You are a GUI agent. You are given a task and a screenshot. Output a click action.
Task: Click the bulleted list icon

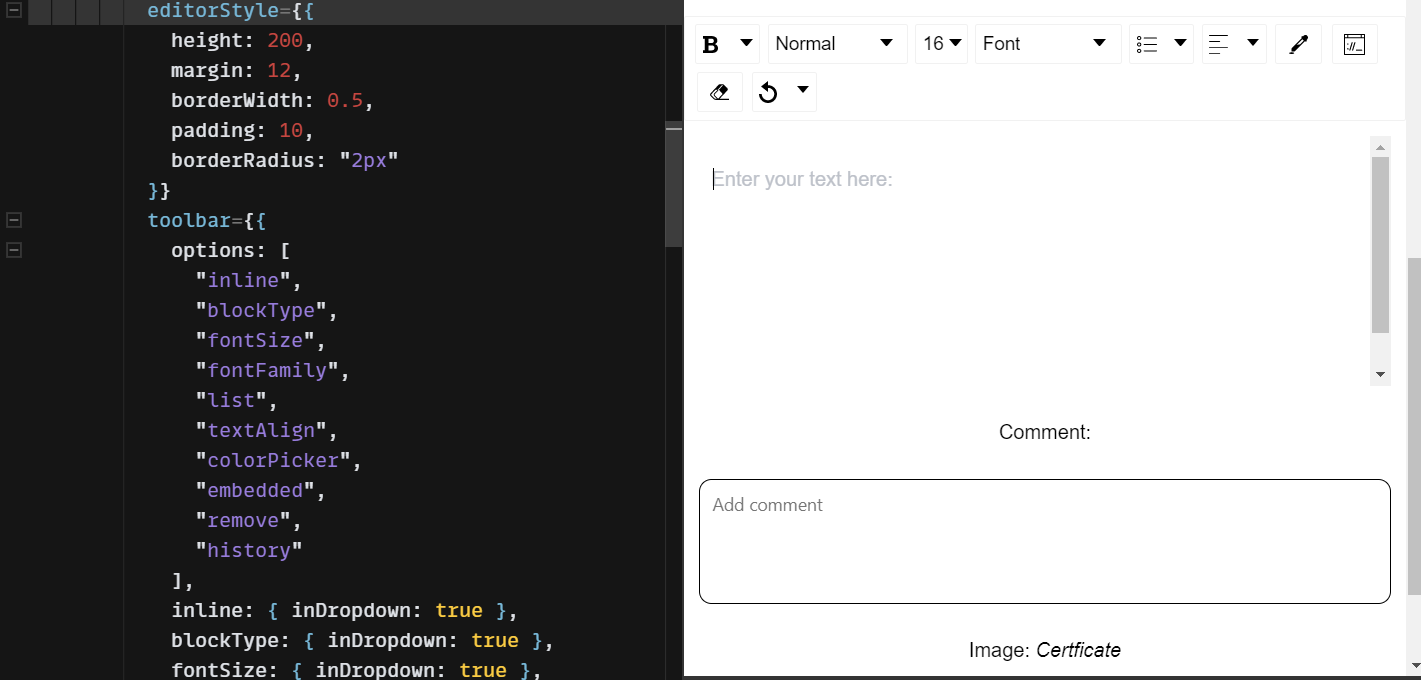pyautogui.click(x=1147, y=44)
